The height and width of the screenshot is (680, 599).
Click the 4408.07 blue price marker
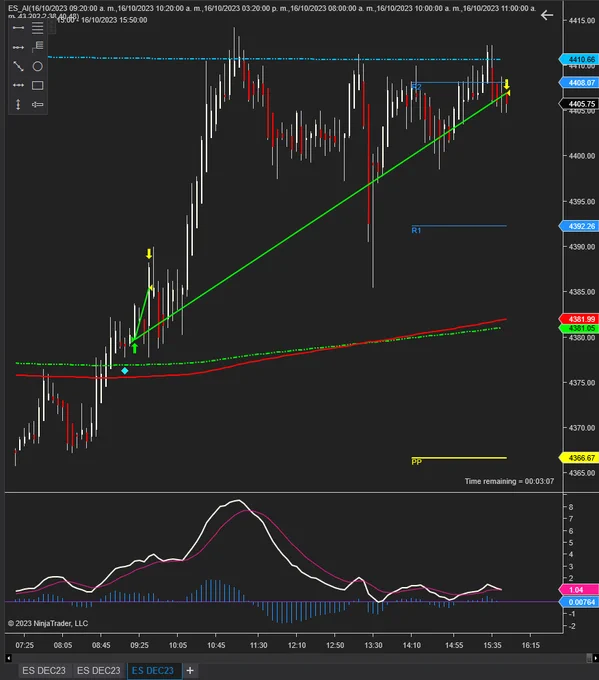[579, 82]
